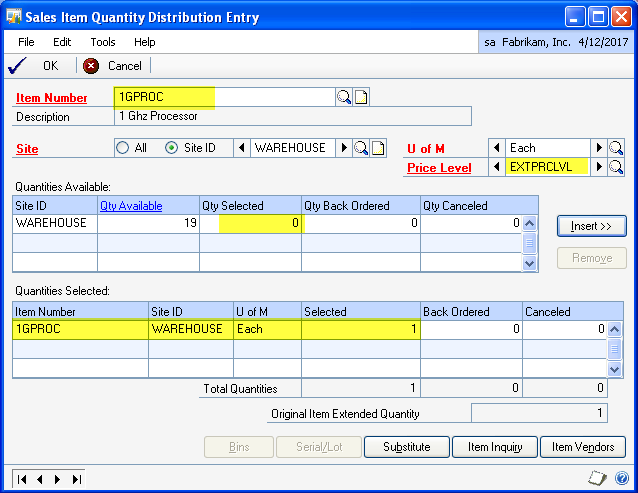The image size is (638, 493).
Task: Open Item Number note icon
Action: [361, 97]
